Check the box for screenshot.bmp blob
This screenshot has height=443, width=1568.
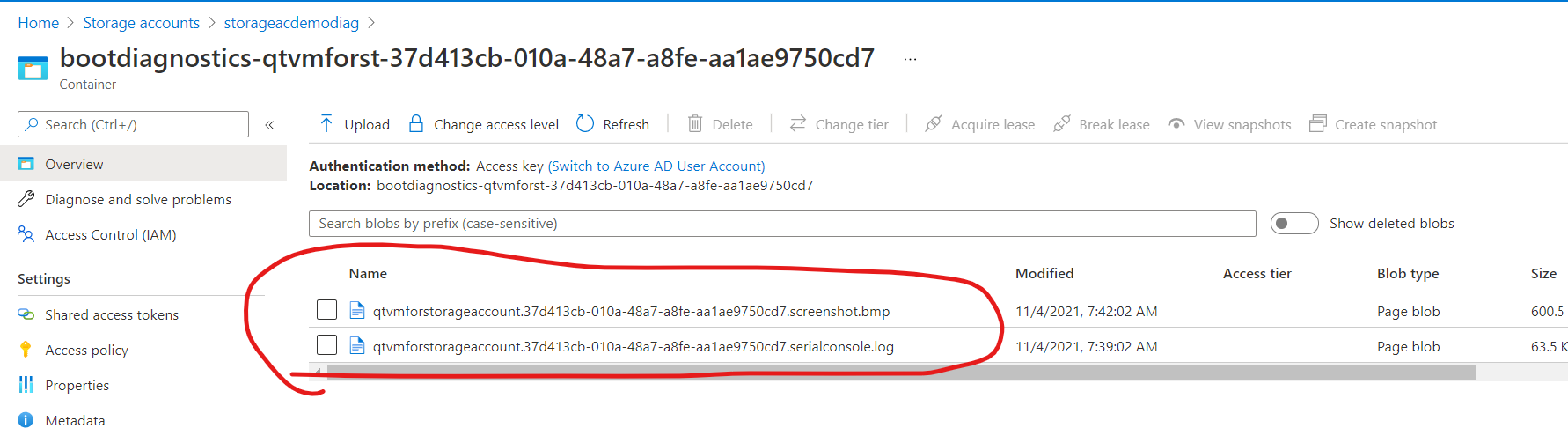[x=326, y=310]
